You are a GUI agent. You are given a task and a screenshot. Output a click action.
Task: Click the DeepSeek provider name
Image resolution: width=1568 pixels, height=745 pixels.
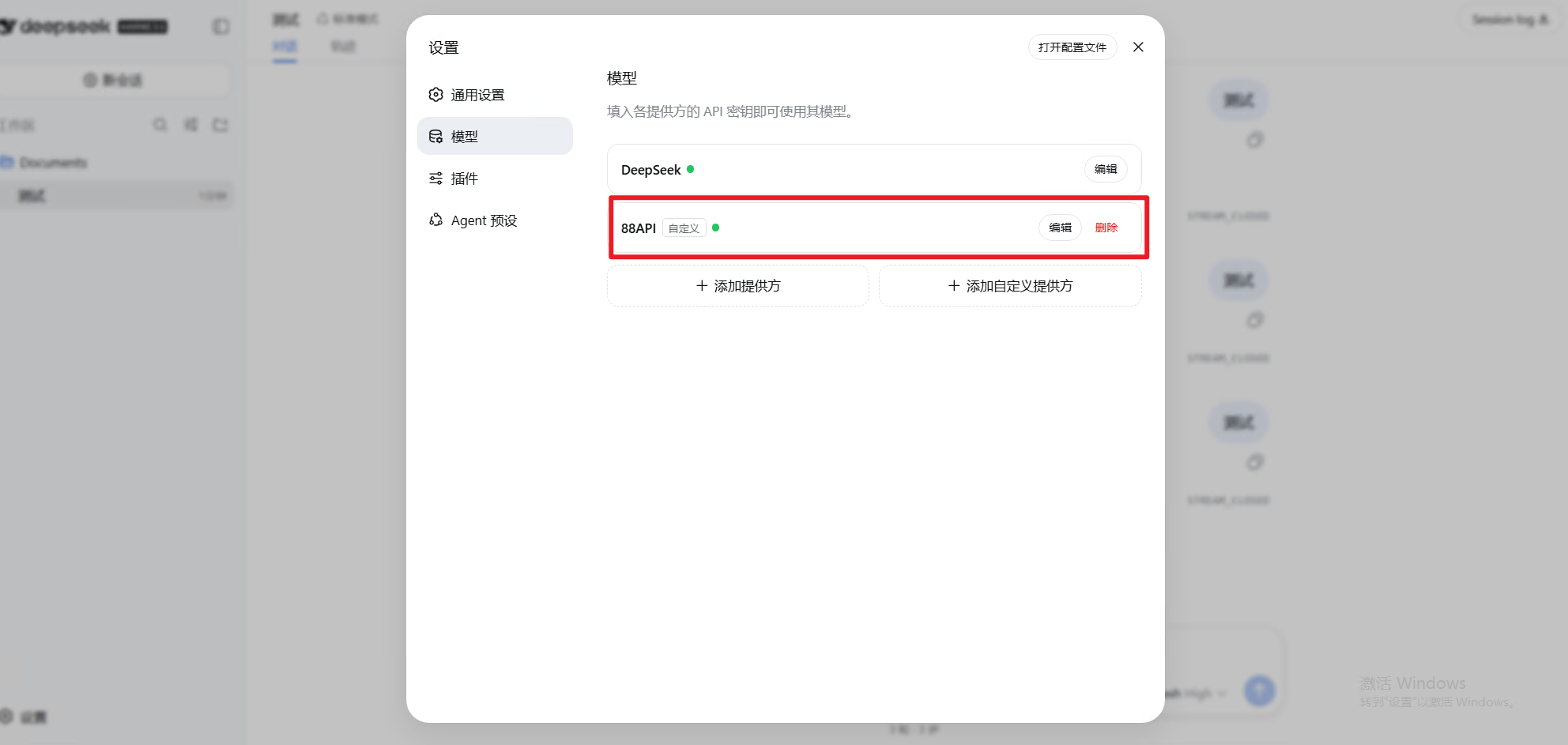(650, 170)
